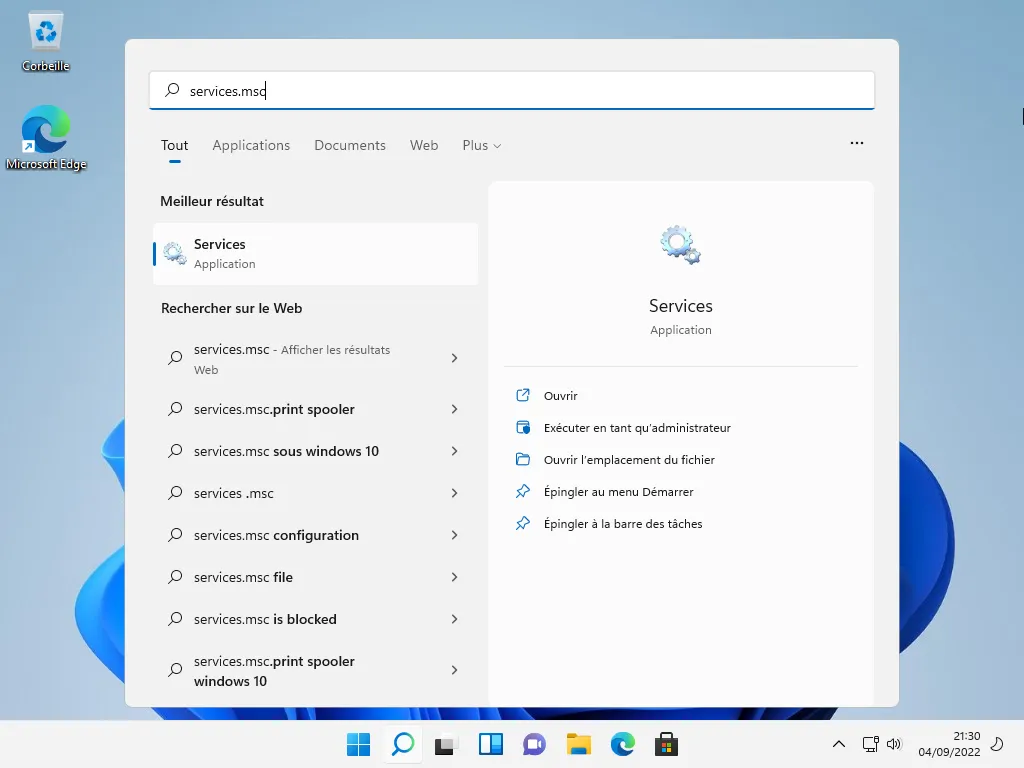Screen dimensions: 1024x768
Task: Expand 'services.msc is blocked' suggestion arrow
Action: (454, 619)
